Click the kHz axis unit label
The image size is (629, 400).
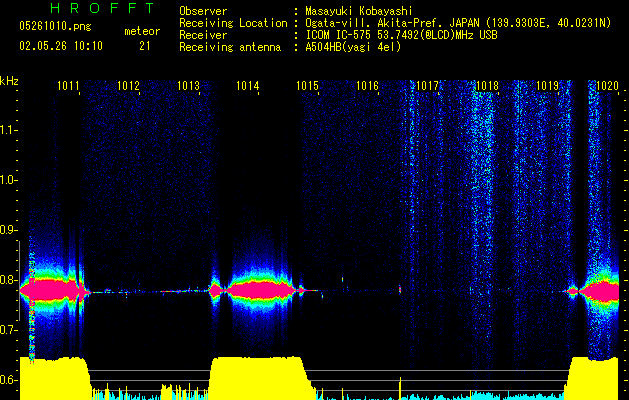tap(9, 81)
